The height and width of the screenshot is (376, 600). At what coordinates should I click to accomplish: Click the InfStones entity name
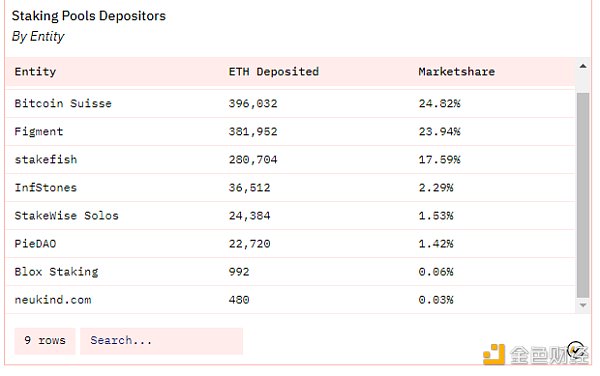[x=46, y=188]
